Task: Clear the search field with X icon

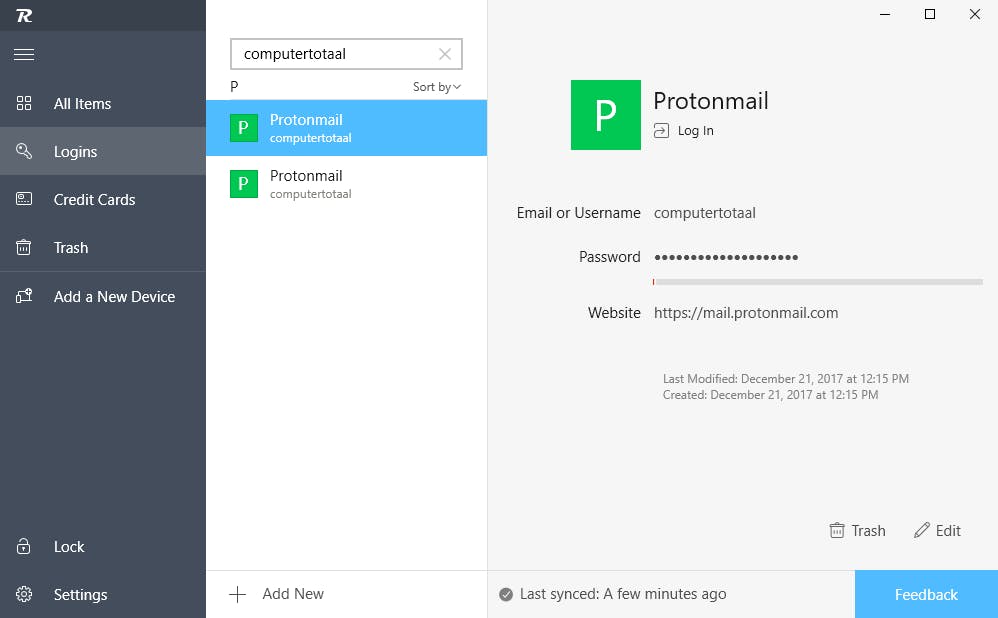Action: tap(446, 54)
